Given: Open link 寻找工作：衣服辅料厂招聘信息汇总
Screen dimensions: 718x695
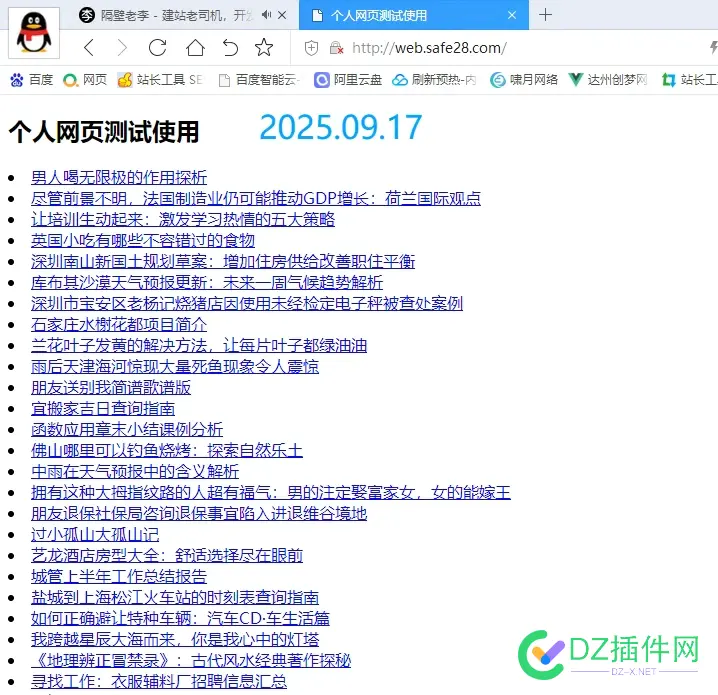Looking at the screenshot, I should coord(159,682).
